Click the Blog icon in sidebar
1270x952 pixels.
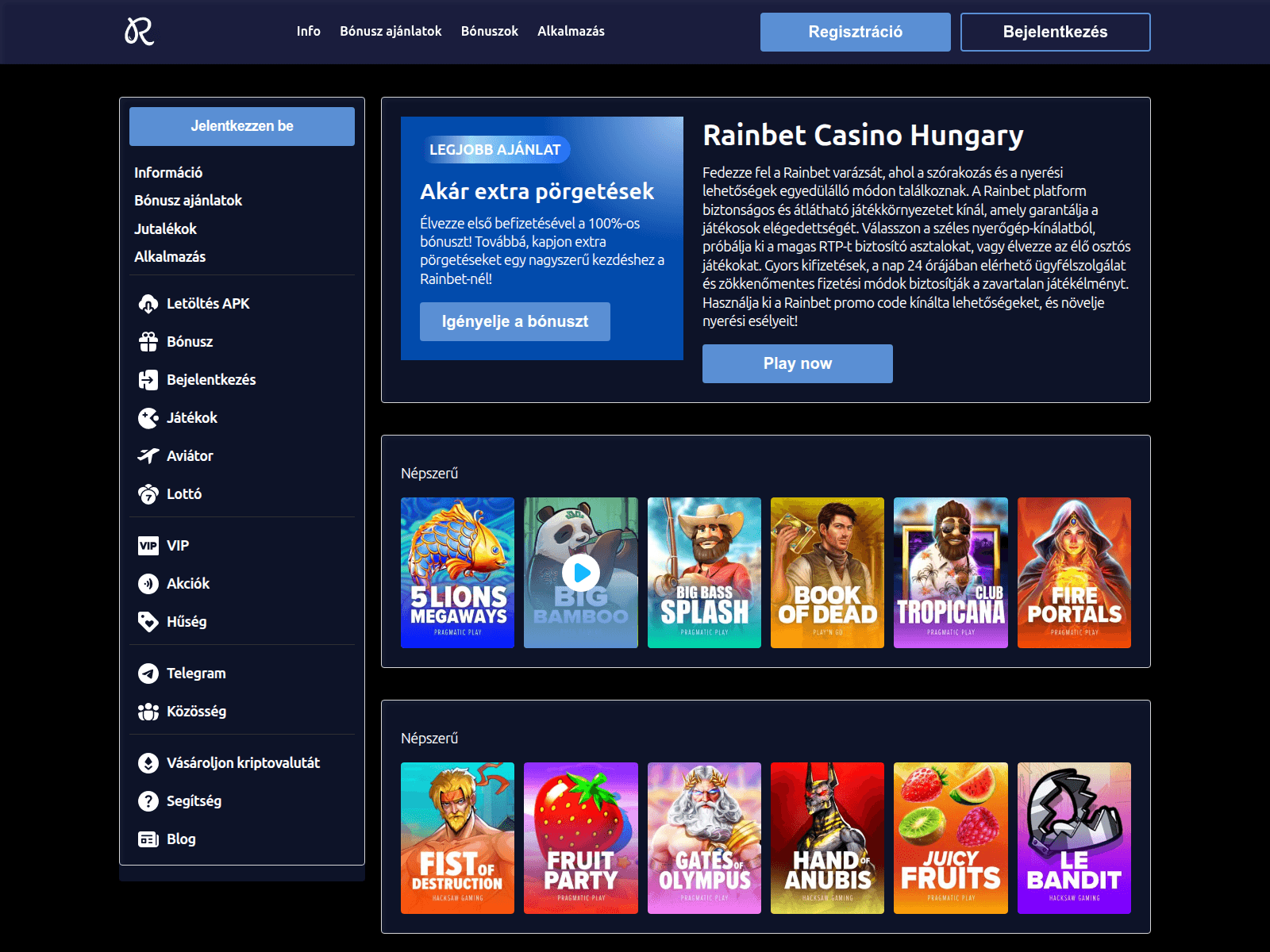pyautogui.click(x=148, y=839)
